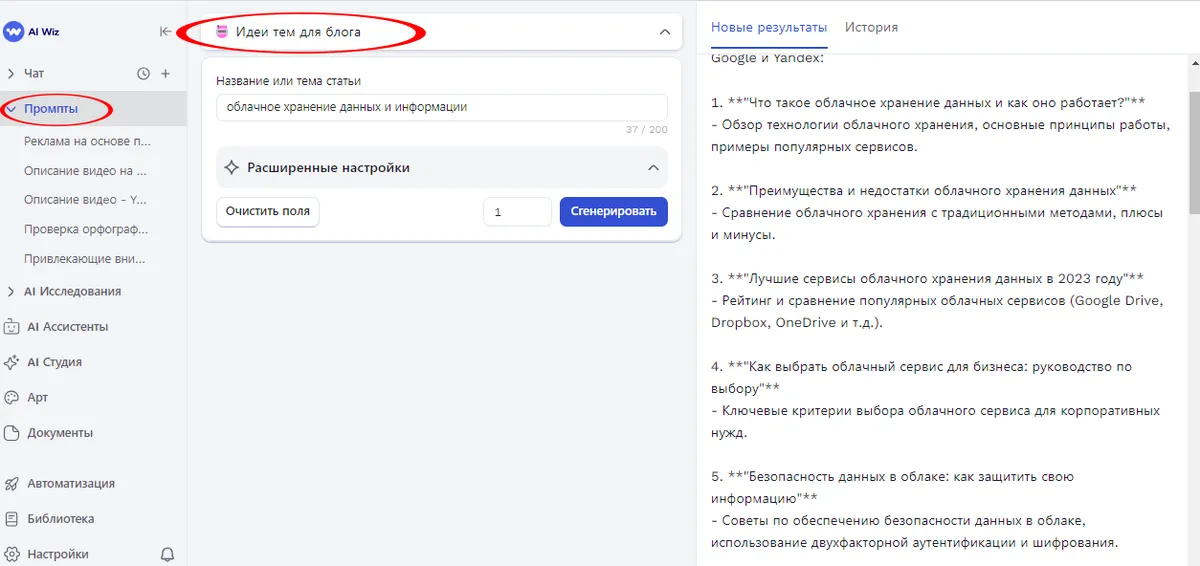Click the results count field showing 1
1200x566 pixels.
[517, 212]
